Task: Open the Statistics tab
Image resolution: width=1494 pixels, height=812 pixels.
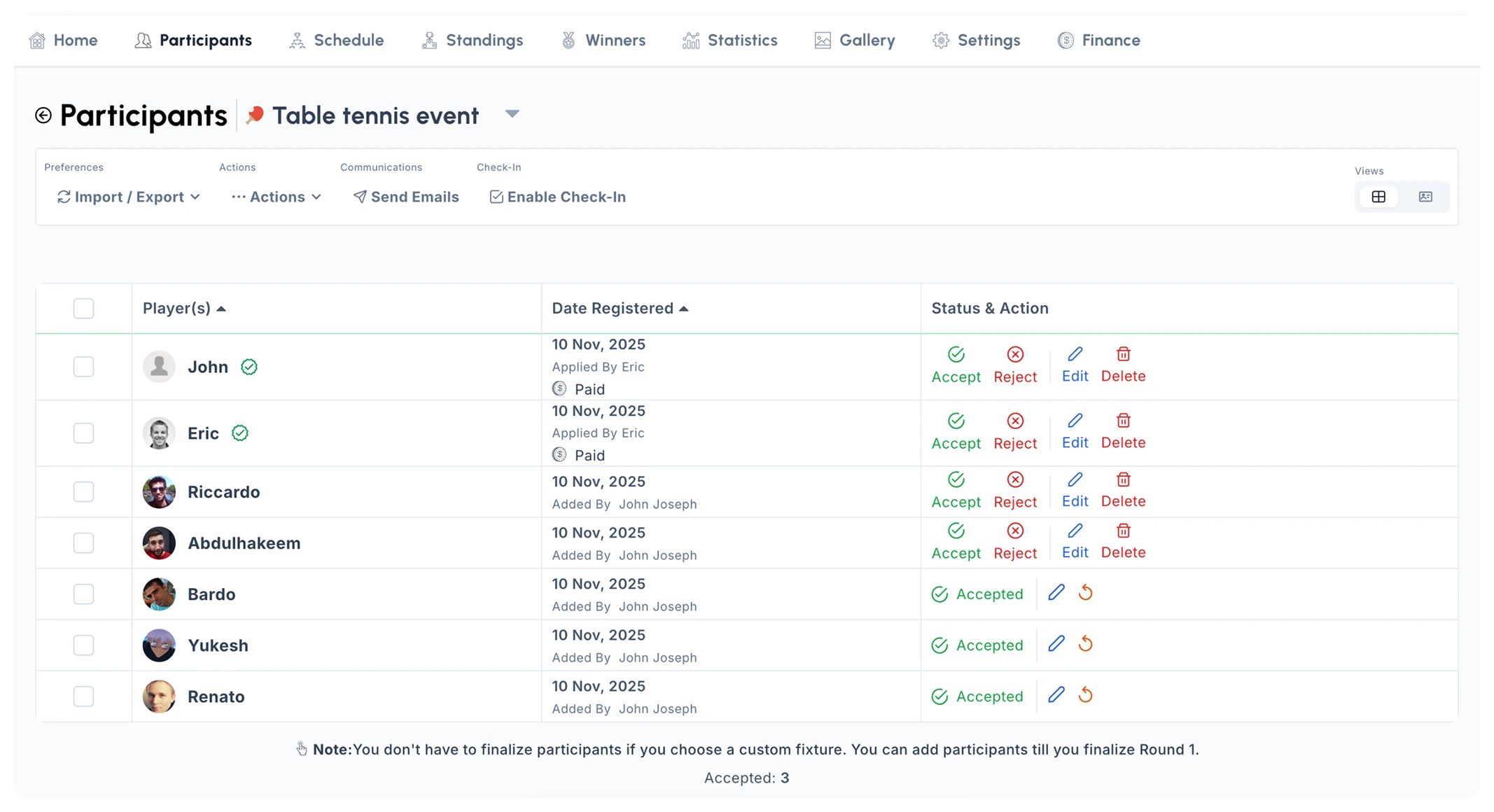Action: (729, 41)
